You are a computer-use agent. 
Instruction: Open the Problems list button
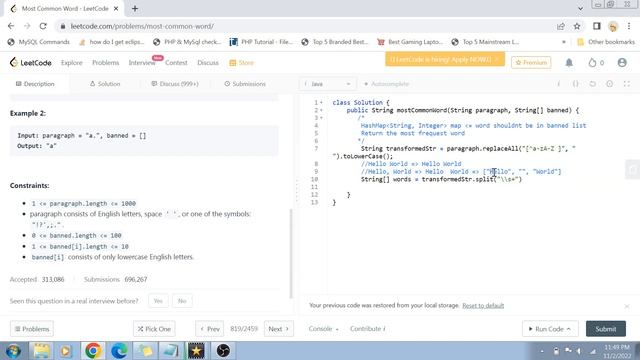coord(32,329)
